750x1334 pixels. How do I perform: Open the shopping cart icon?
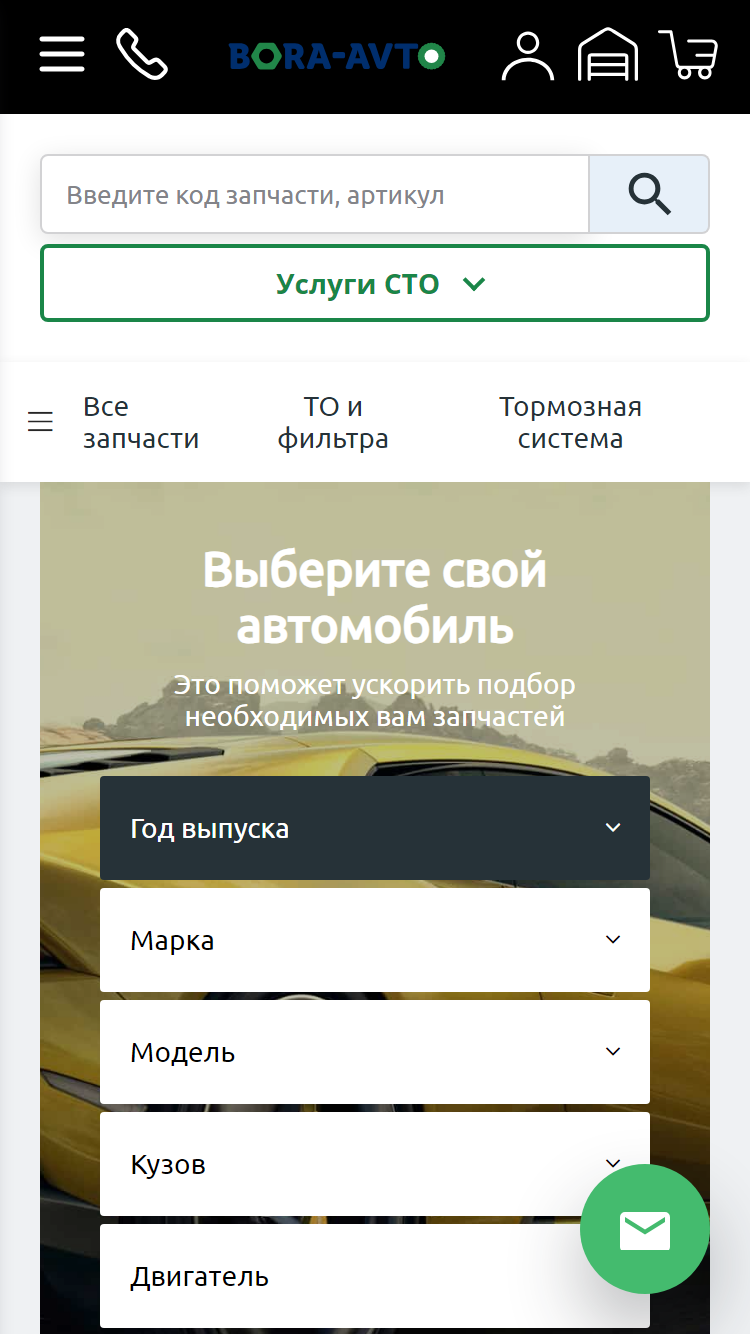coord(688,54)
